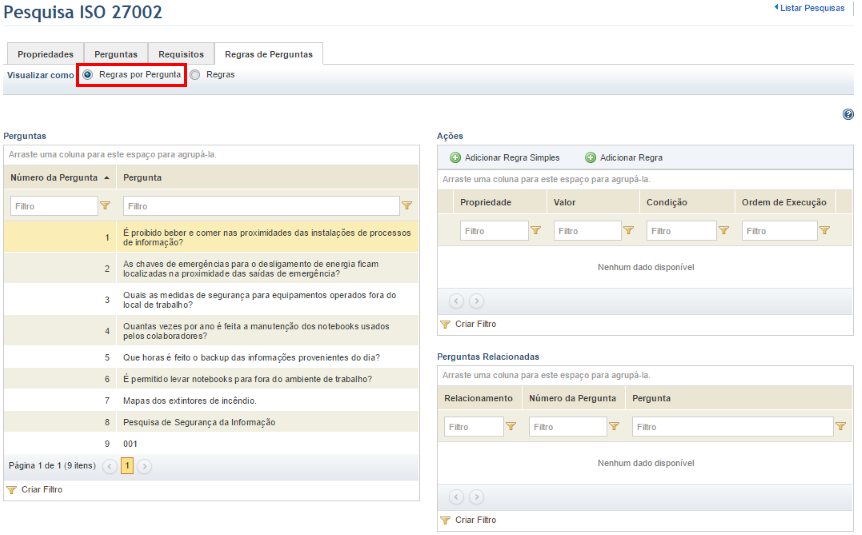862x535 pixels.
Task: Select question 2 'As chaves de emergências'
Action: [211, 268]
